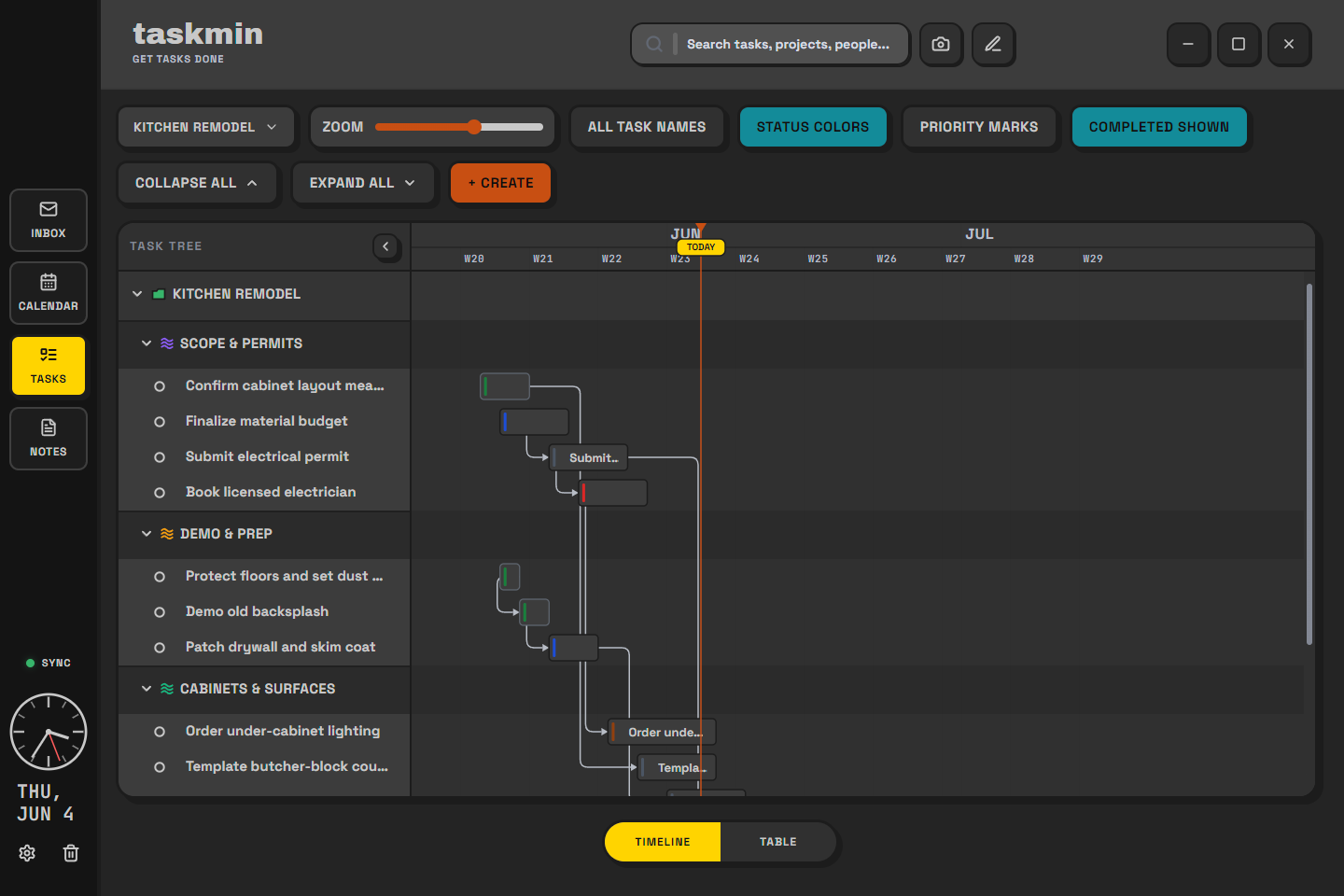This screenshot has width=1344, height=896.
Task: Toggle Status Colors option
Action: point(813,127)
